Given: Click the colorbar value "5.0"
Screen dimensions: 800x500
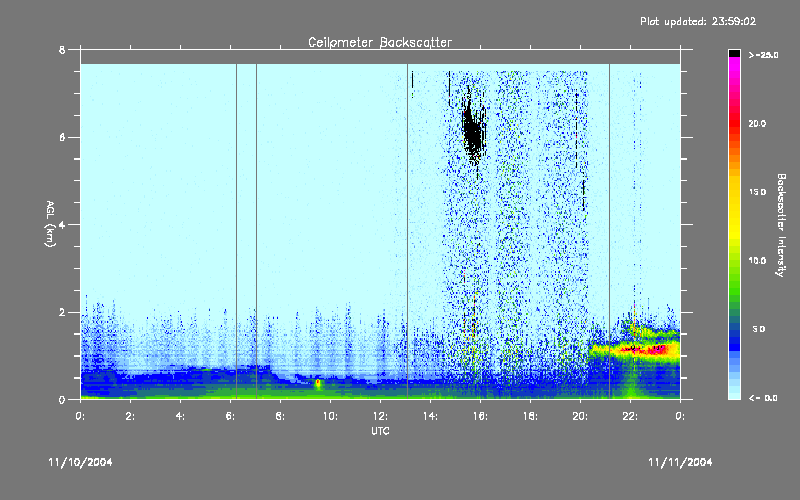Looking at the screenshot, I should (x=759, y=329).
